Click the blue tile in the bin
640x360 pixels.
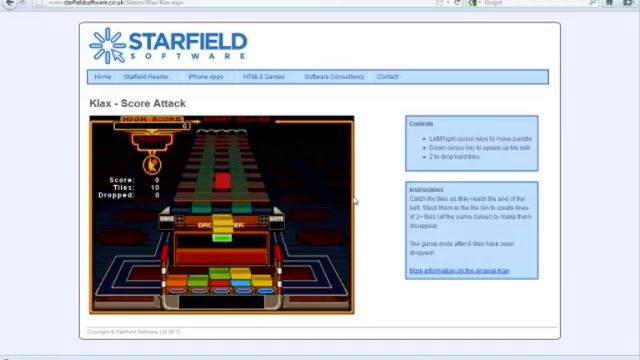(240, 282)
